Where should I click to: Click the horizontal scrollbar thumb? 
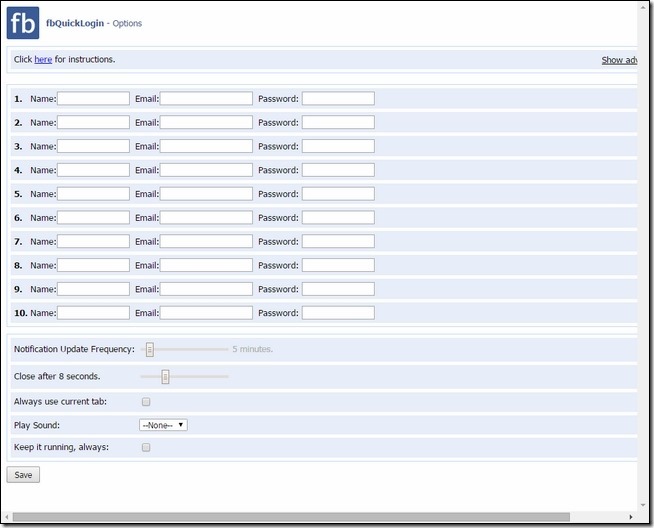[x=291, y=517]
